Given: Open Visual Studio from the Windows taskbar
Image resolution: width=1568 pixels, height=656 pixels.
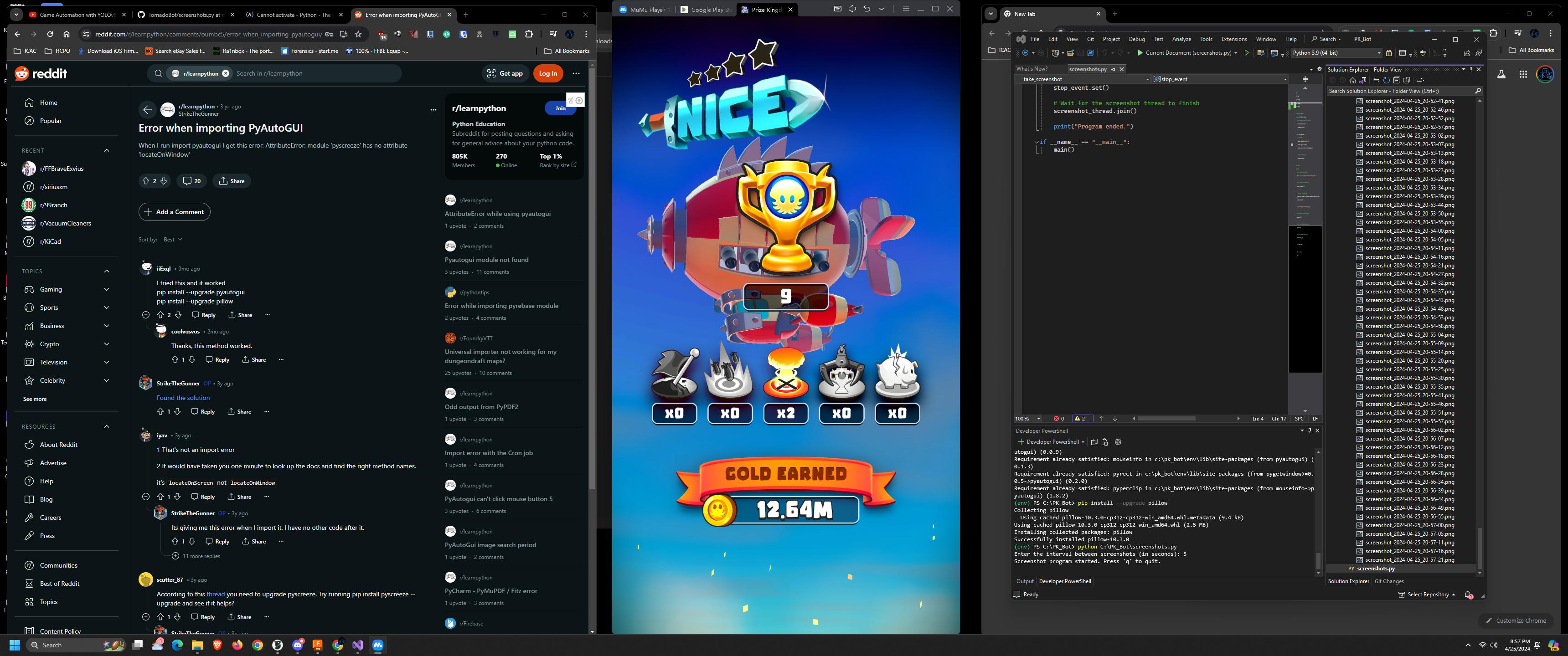Looking at the screenshot, I should point(358,645).
